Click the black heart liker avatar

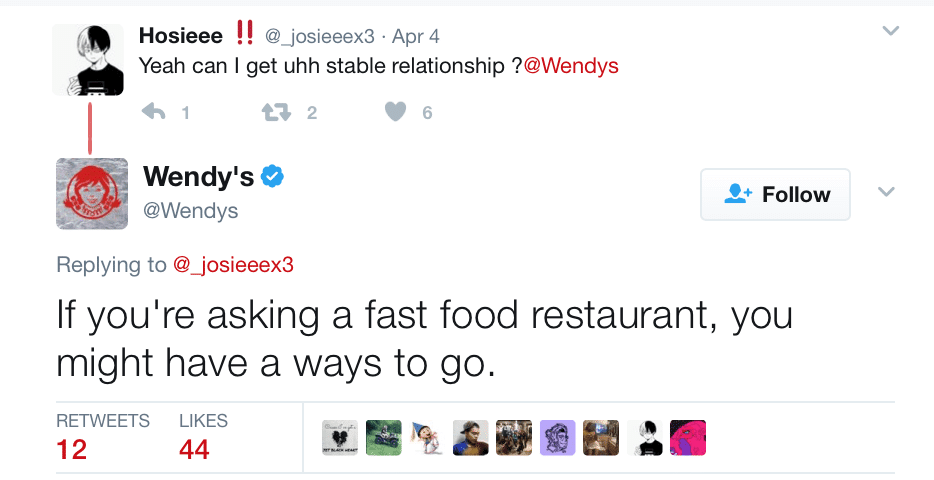(x=340, y=437)
